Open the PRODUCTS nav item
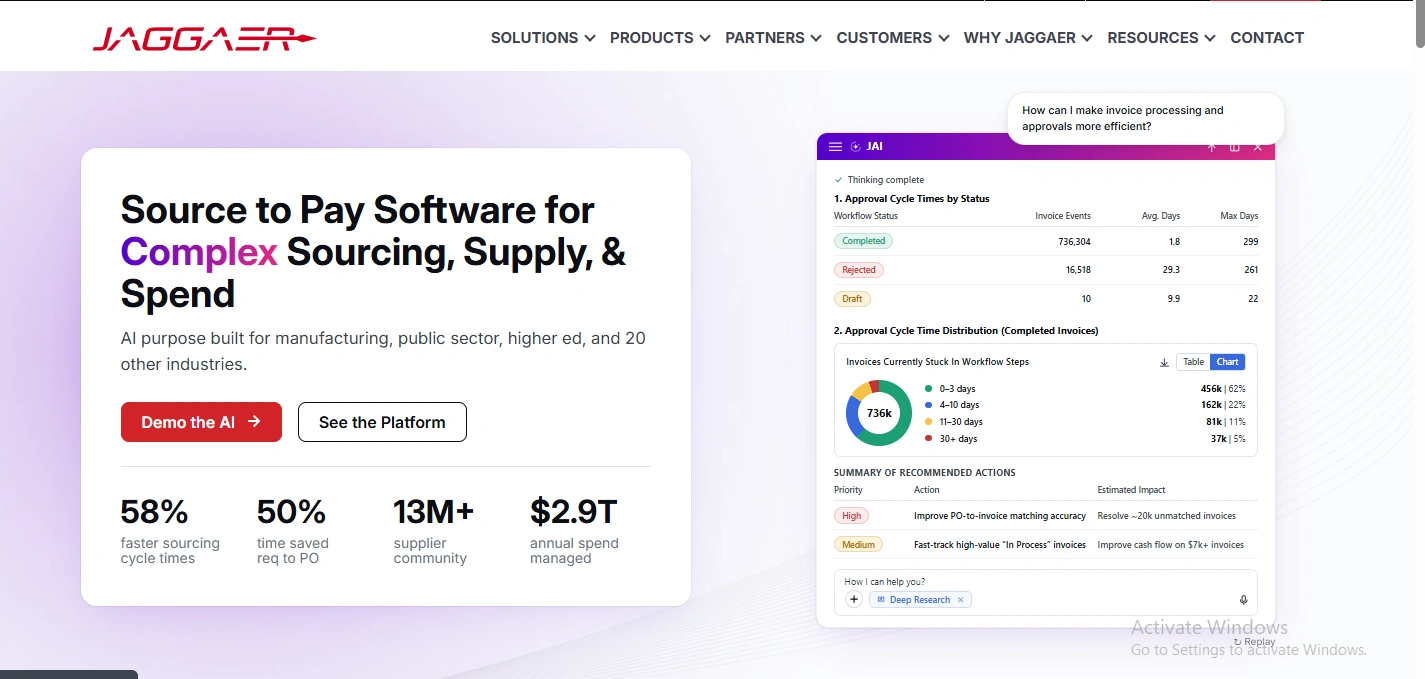Image resolution: width=1425 pixels, height=679 pixels. coord(651,38)
